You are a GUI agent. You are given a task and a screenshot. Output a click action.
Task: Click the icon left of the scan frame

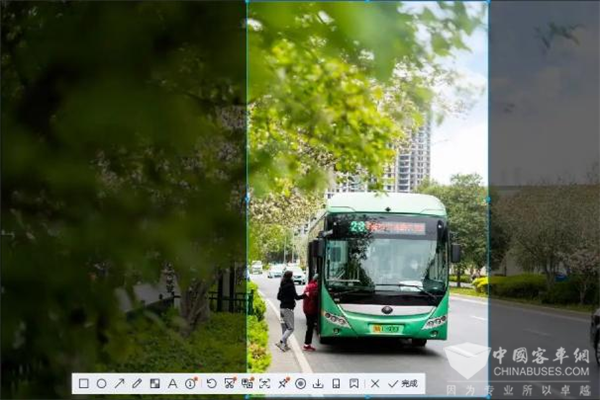247,383
